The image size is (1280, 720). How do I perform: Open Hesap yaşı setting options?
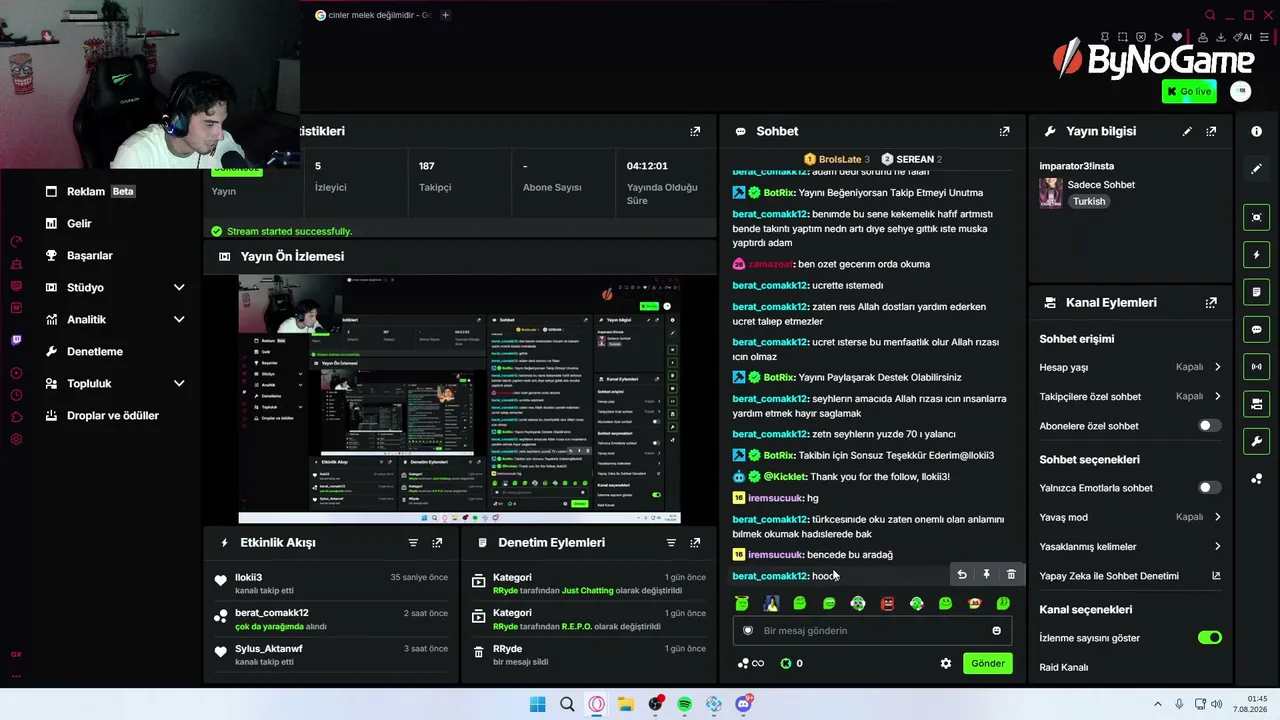(1130, 367)
